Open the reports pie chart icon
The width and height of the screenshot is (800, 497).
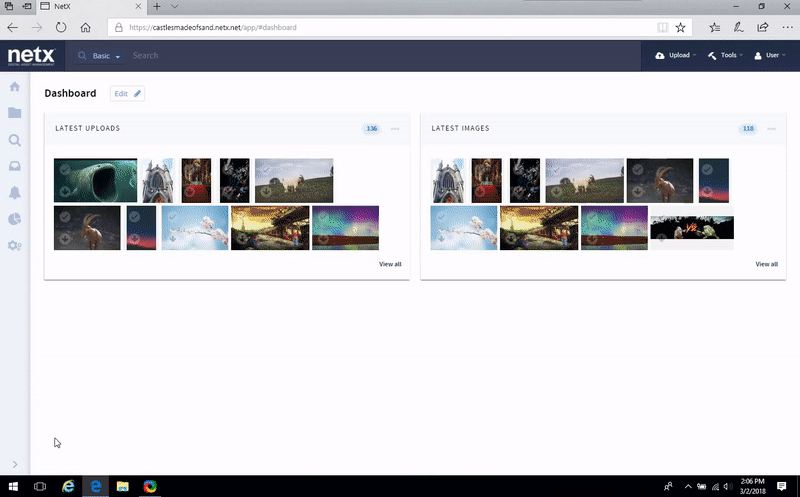[14, 219]
